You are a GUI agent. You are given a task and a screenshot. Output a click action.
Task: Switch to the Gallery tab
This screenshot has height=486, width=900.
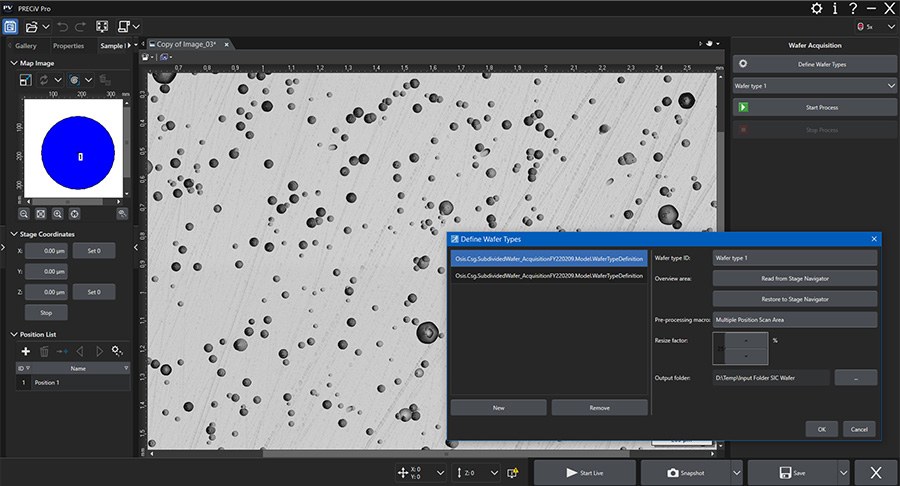(25, 45)
